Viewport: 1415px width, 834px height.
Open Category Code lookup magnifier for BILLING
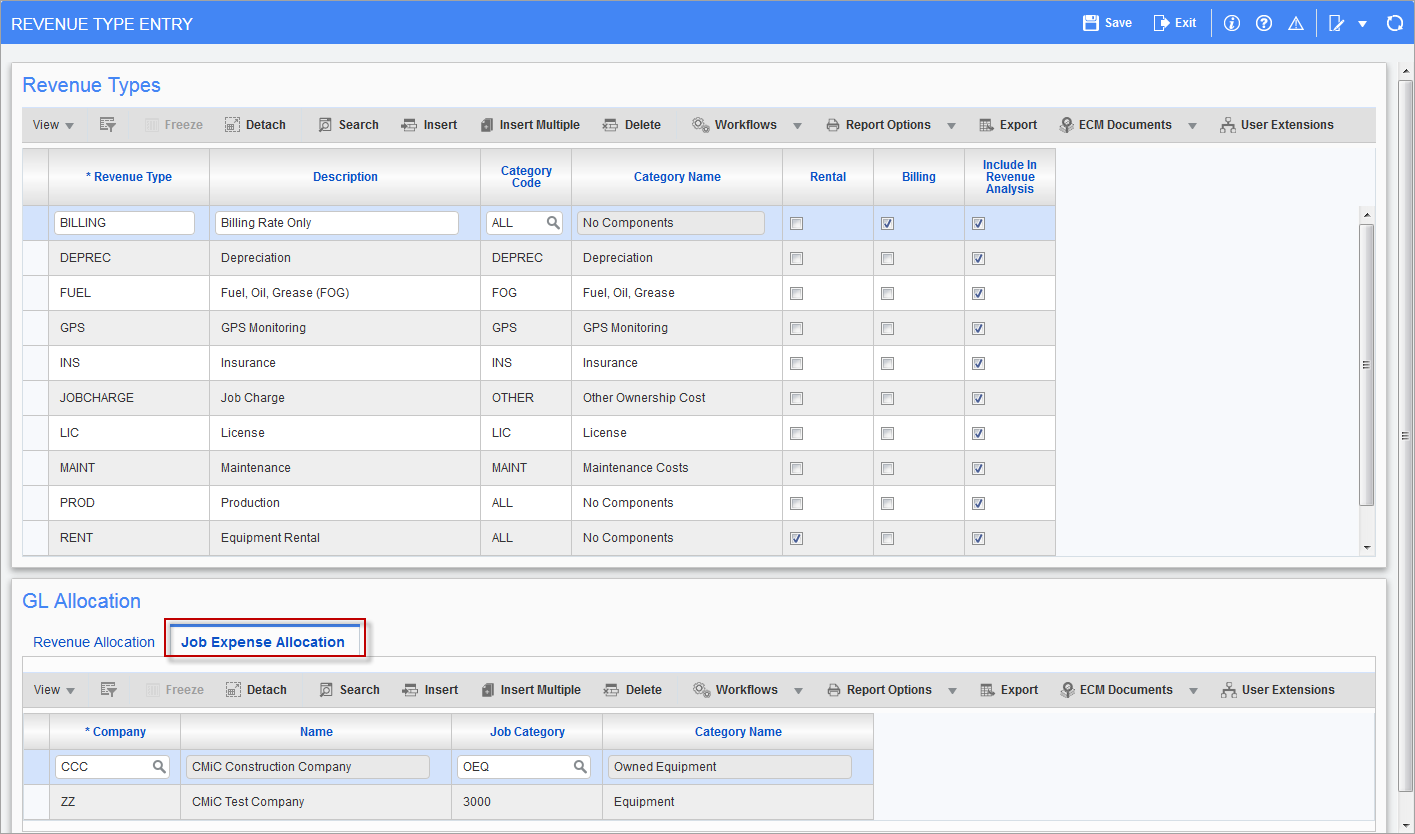pos(552,223)
